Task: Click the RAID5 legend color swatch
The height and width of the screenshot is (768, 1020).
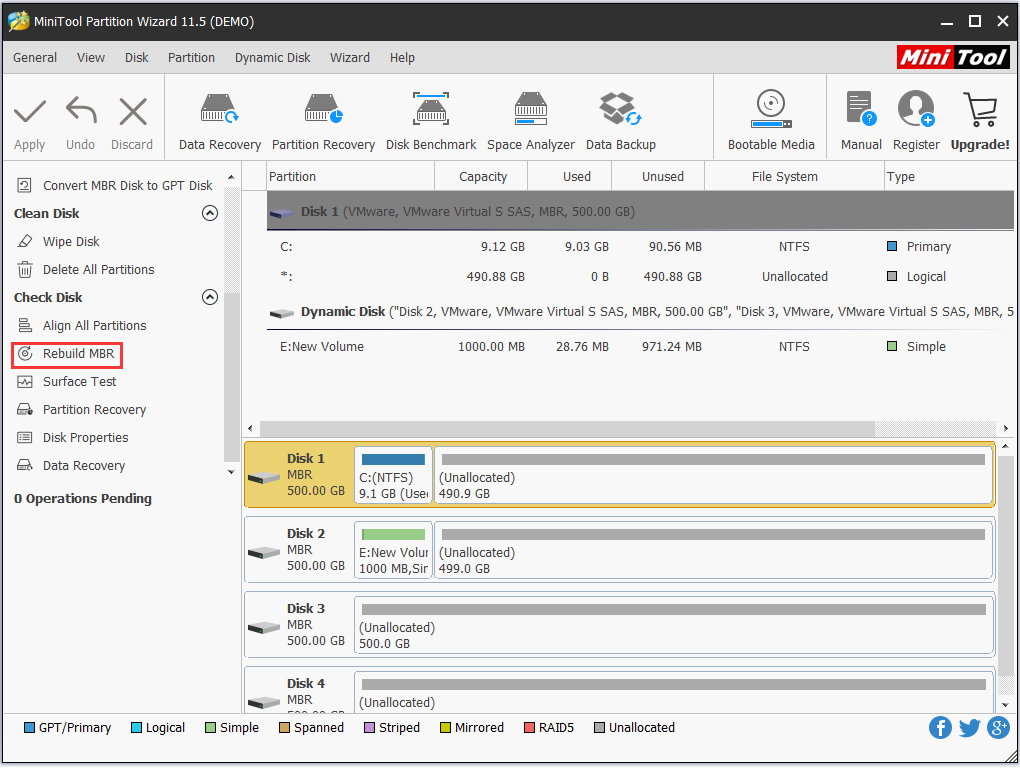Action: [530, 728]
